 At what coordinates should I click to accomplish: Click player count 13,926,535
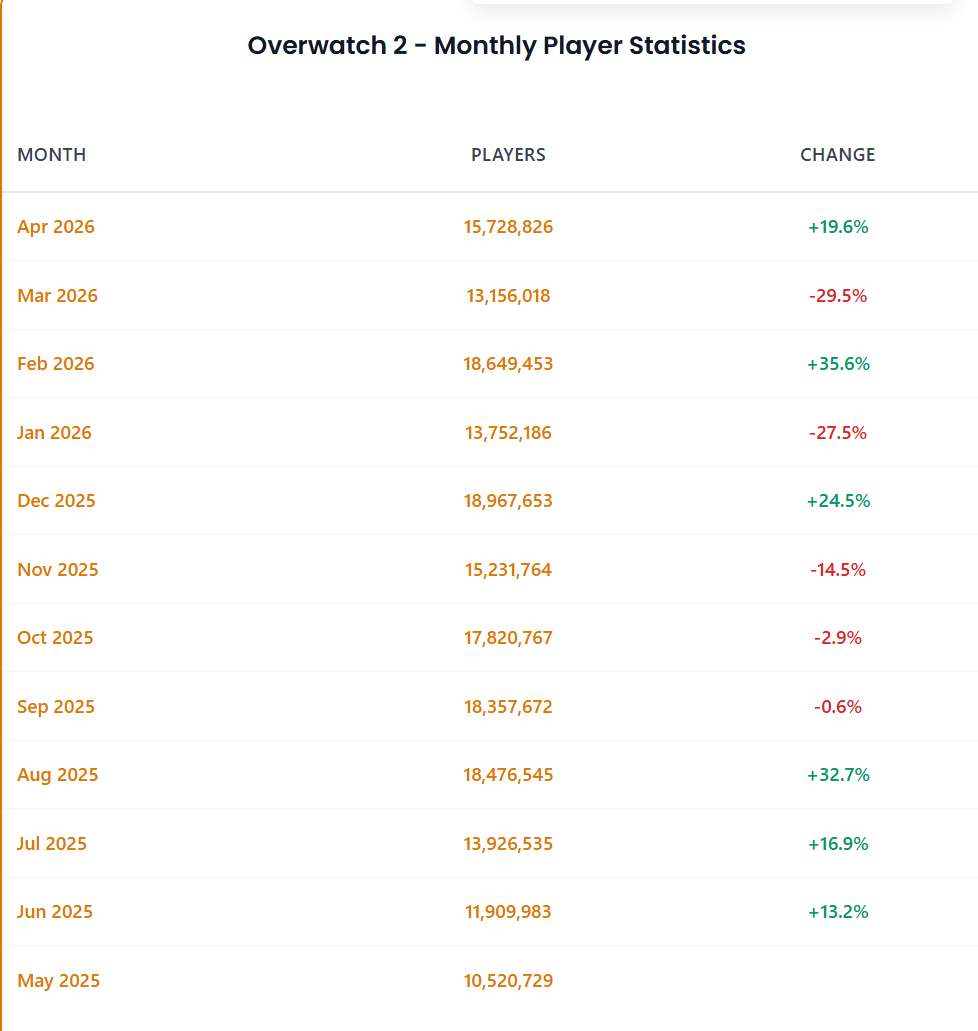point(508,844)
